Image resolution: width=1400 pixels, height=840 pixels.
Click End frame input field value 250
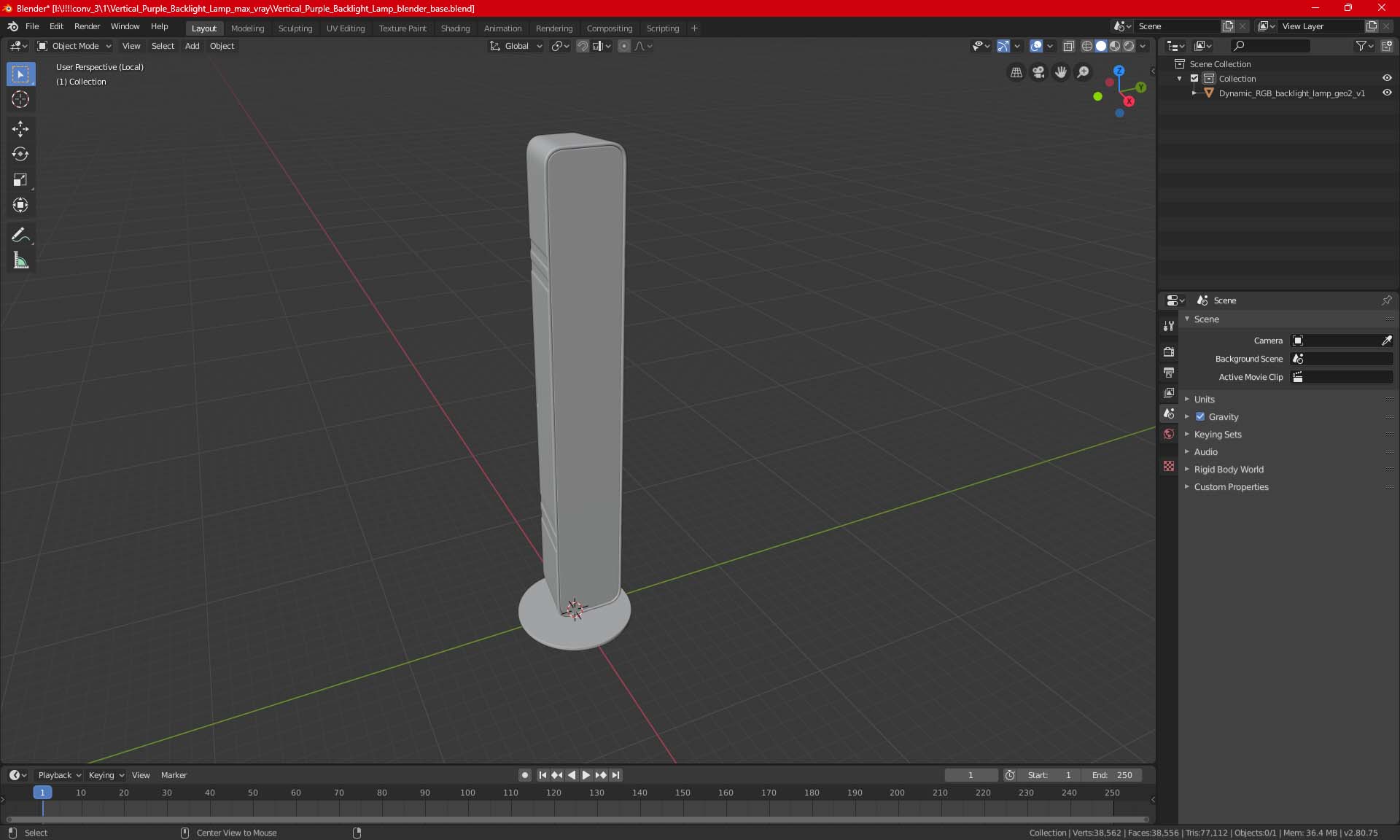1113,775
